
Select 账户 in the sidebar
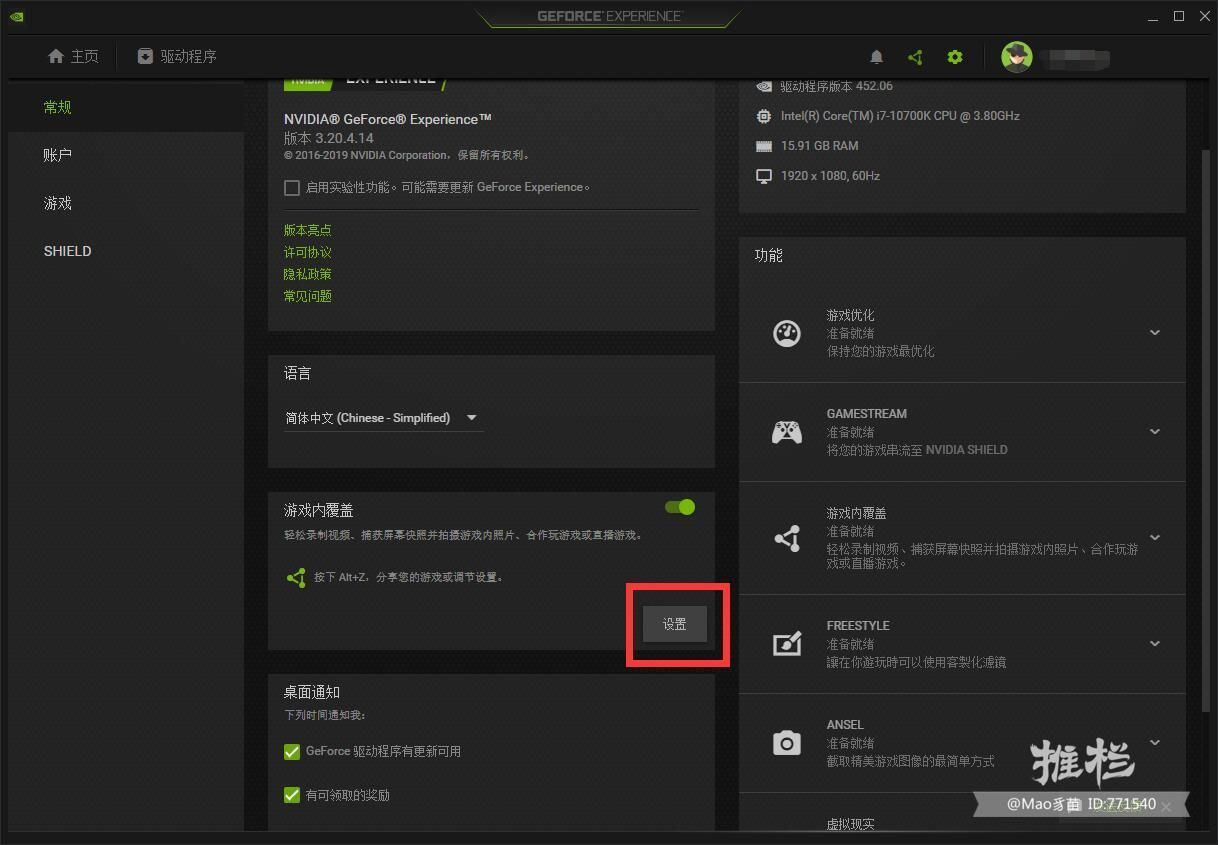tap(57, 155)
